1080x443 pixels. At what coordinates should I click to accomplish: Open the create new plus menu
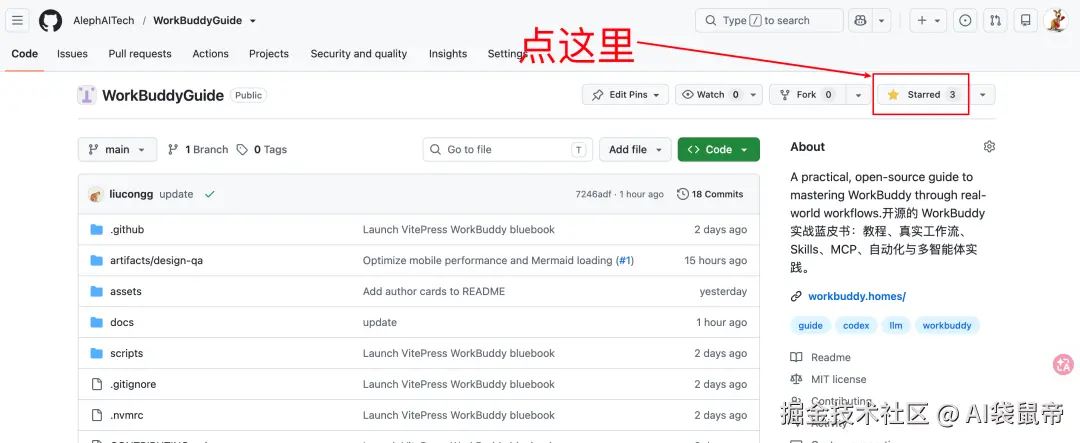(928, 21)
